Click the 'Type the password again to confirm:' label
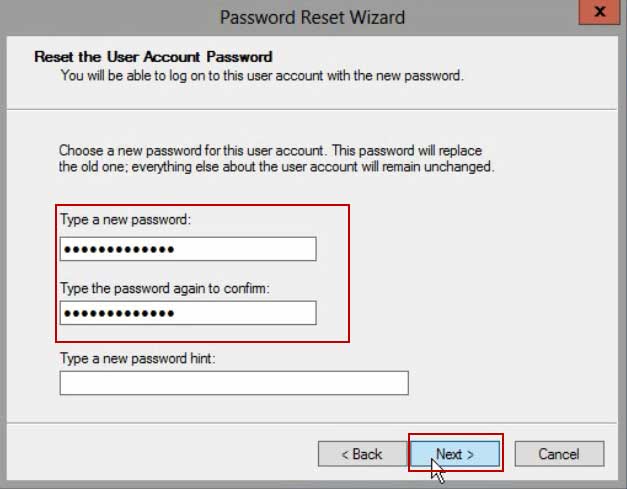The image size is (627, 489). [165, 288]
